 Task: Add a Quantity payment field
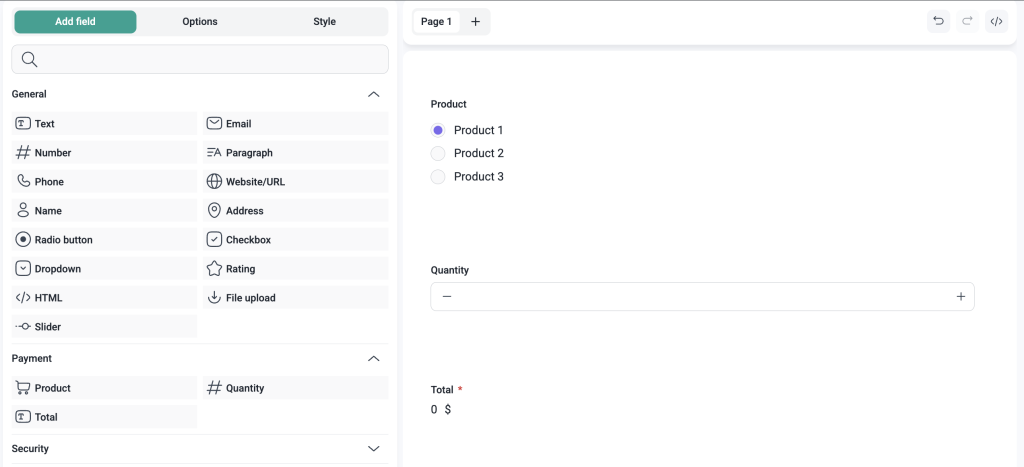point(295,388)
